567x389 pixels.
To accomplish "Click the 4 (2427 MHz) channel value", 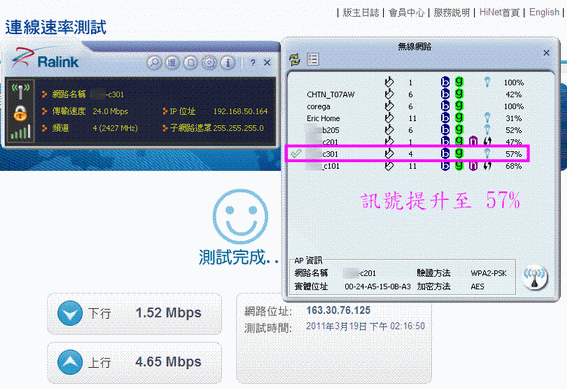I will (x=115, y=128).
